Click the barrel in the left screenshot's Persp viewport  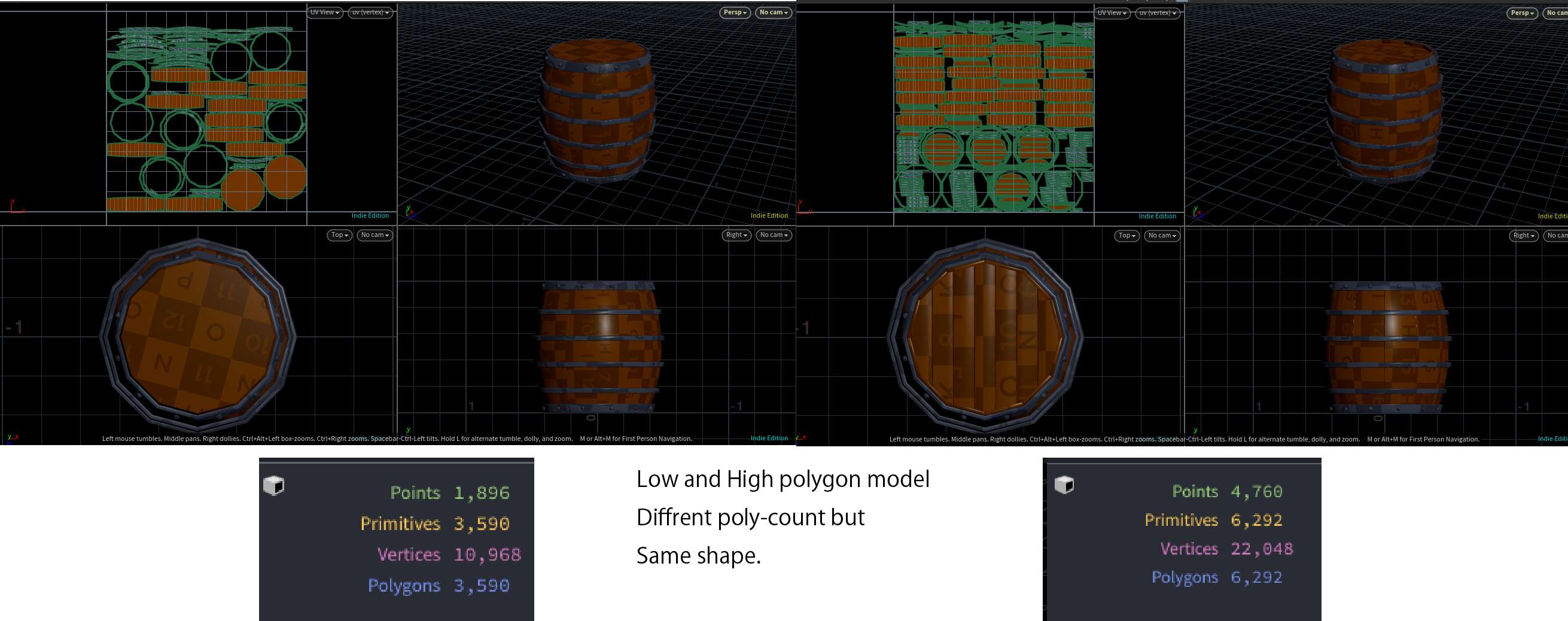pyautogui.click(x=598, y=109)
